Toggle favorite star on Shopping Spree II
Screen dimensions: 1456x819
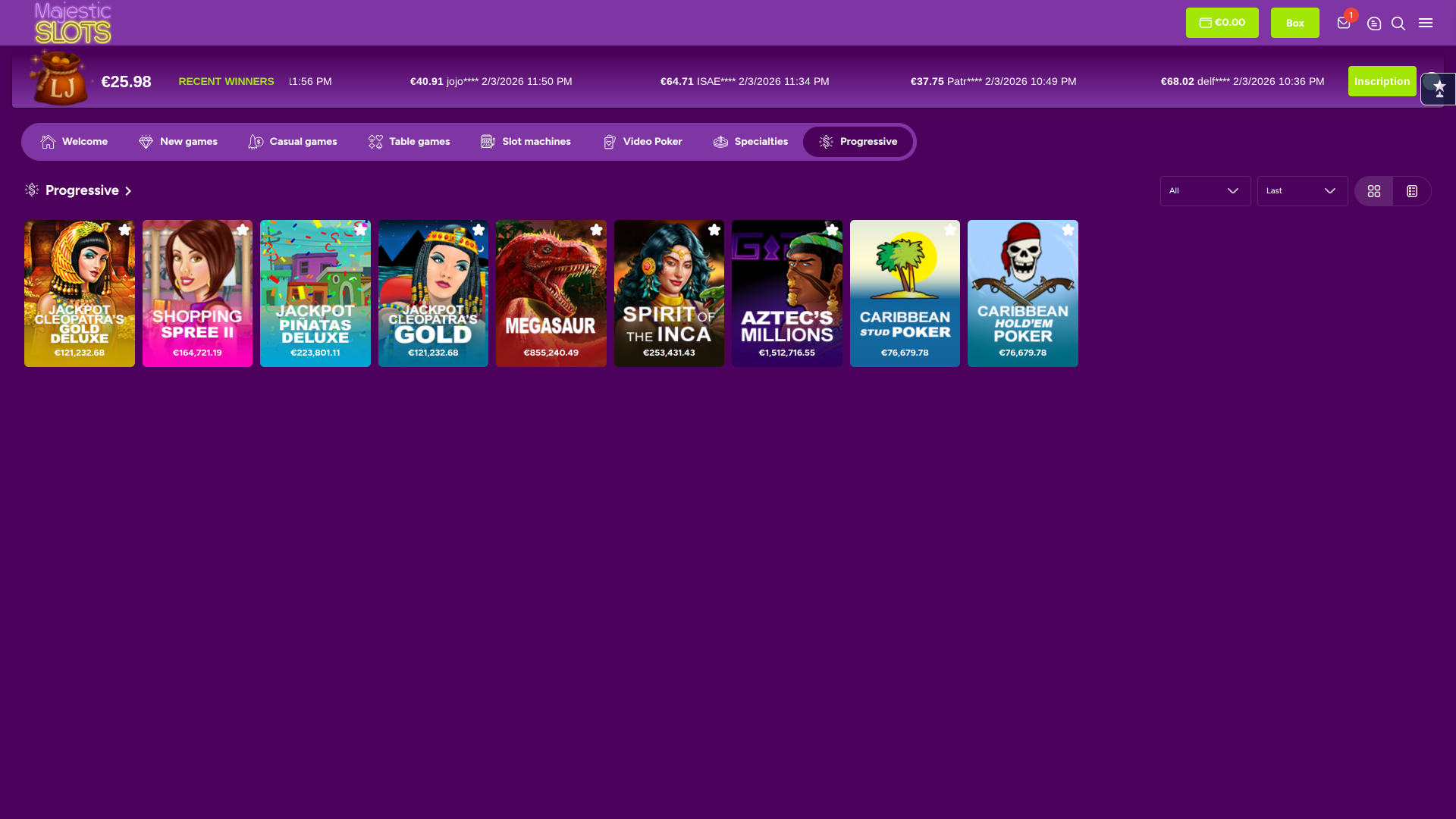click(243, 230)
